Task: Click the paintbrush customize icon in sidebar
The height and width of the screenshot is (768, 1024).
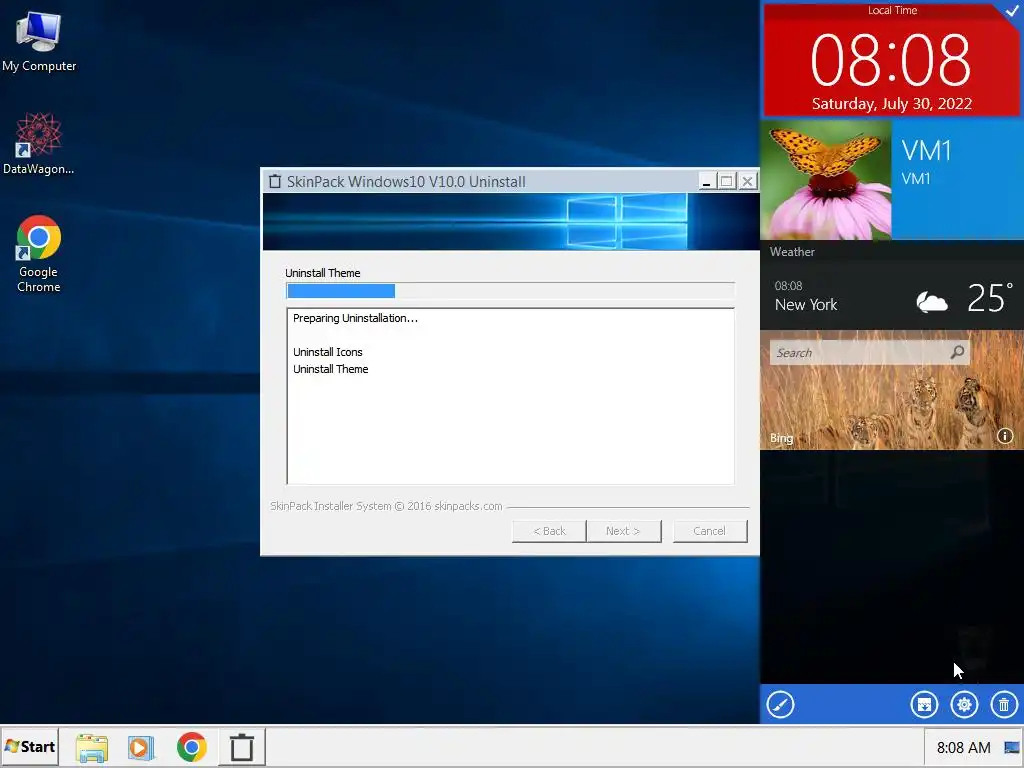Action: (x=780, y=705)
